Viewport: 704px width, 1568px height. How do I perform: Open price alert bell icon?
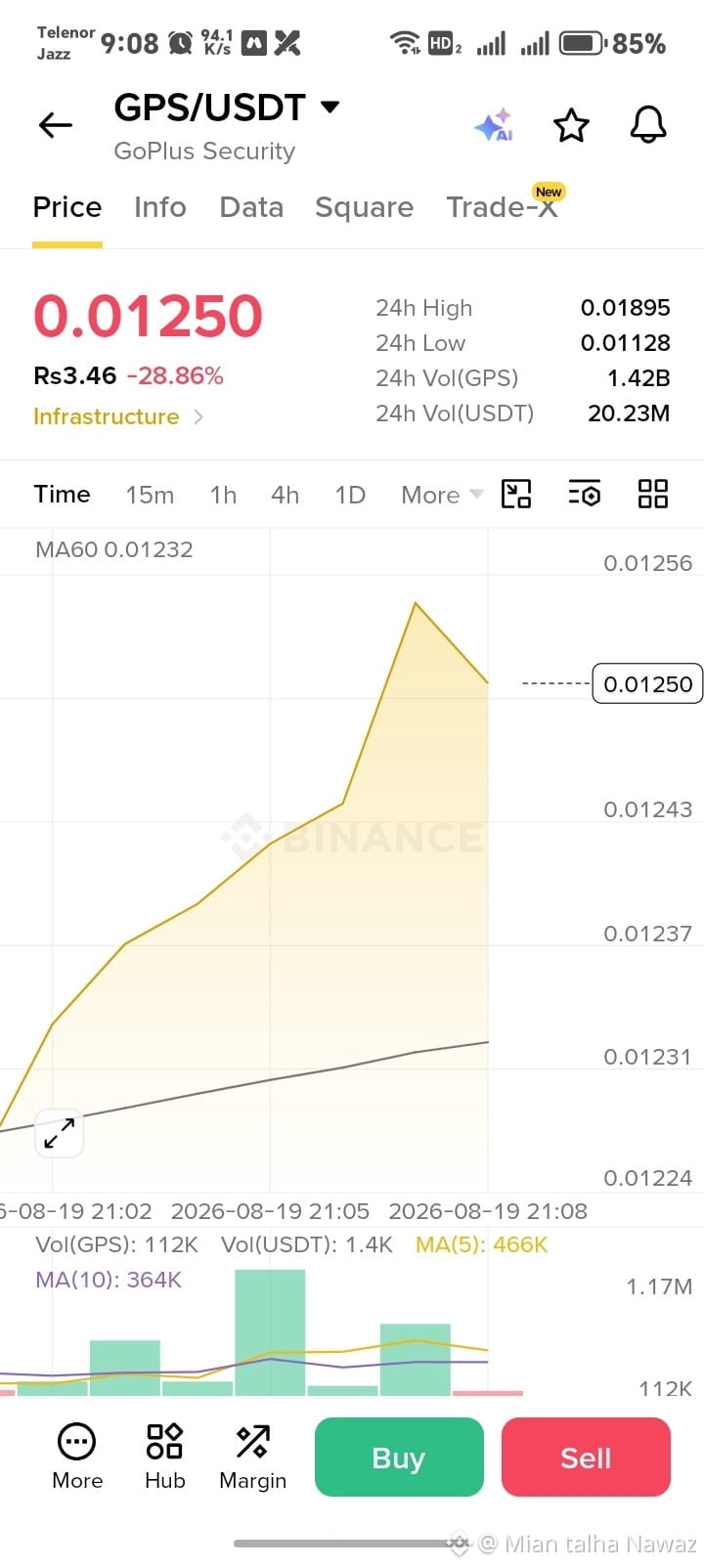point(647,125)
